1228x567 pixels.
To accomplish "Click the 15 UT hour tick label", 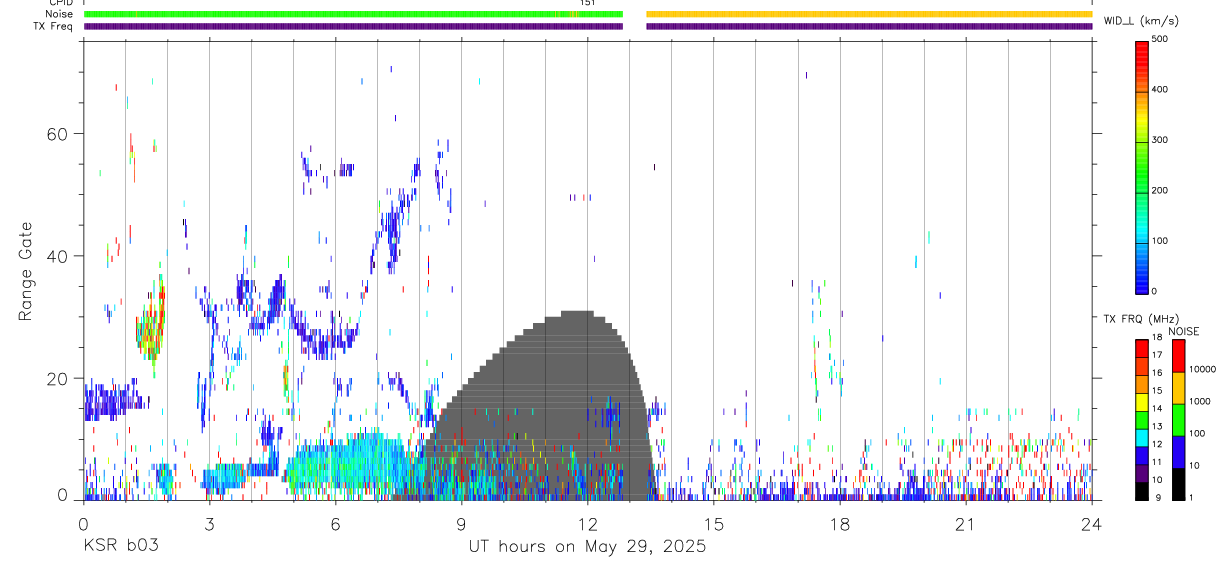I will pos(713,524).
